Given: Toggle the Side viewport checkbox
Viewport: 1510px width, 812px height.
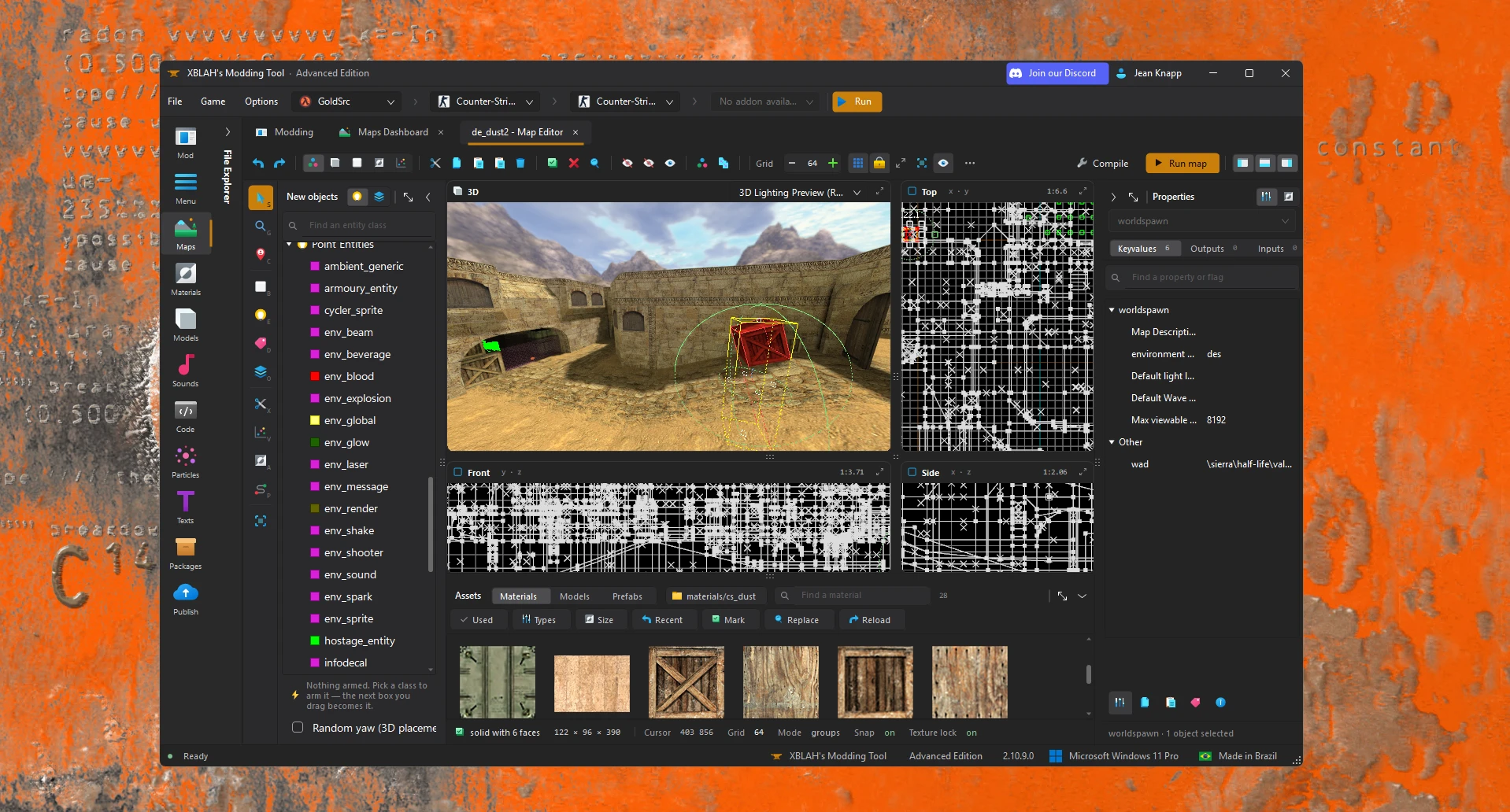Looking at the screenshot, I should (x=912, y=472).
